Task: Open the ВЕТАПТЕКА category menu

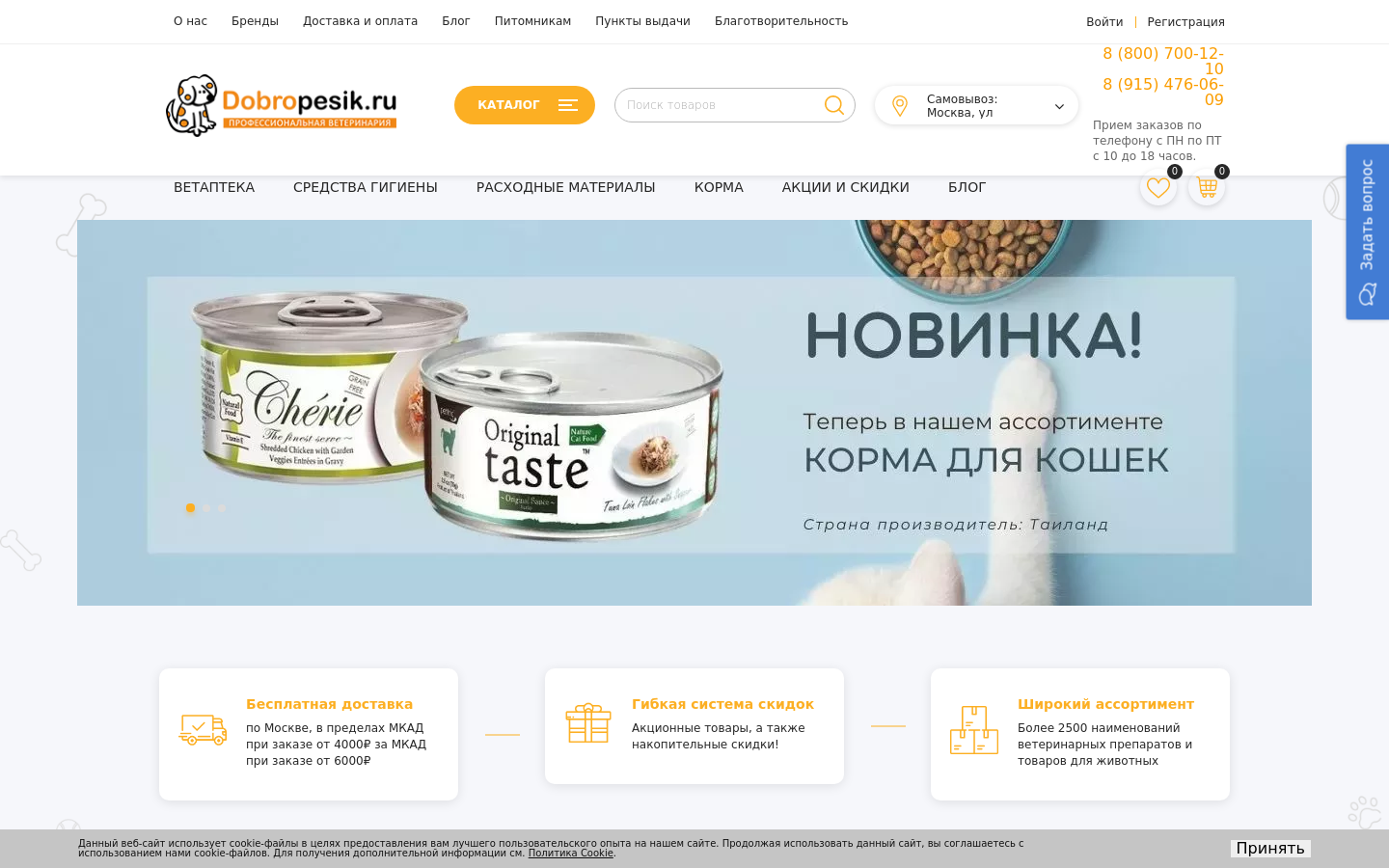Action: click(x=214, y=187)
